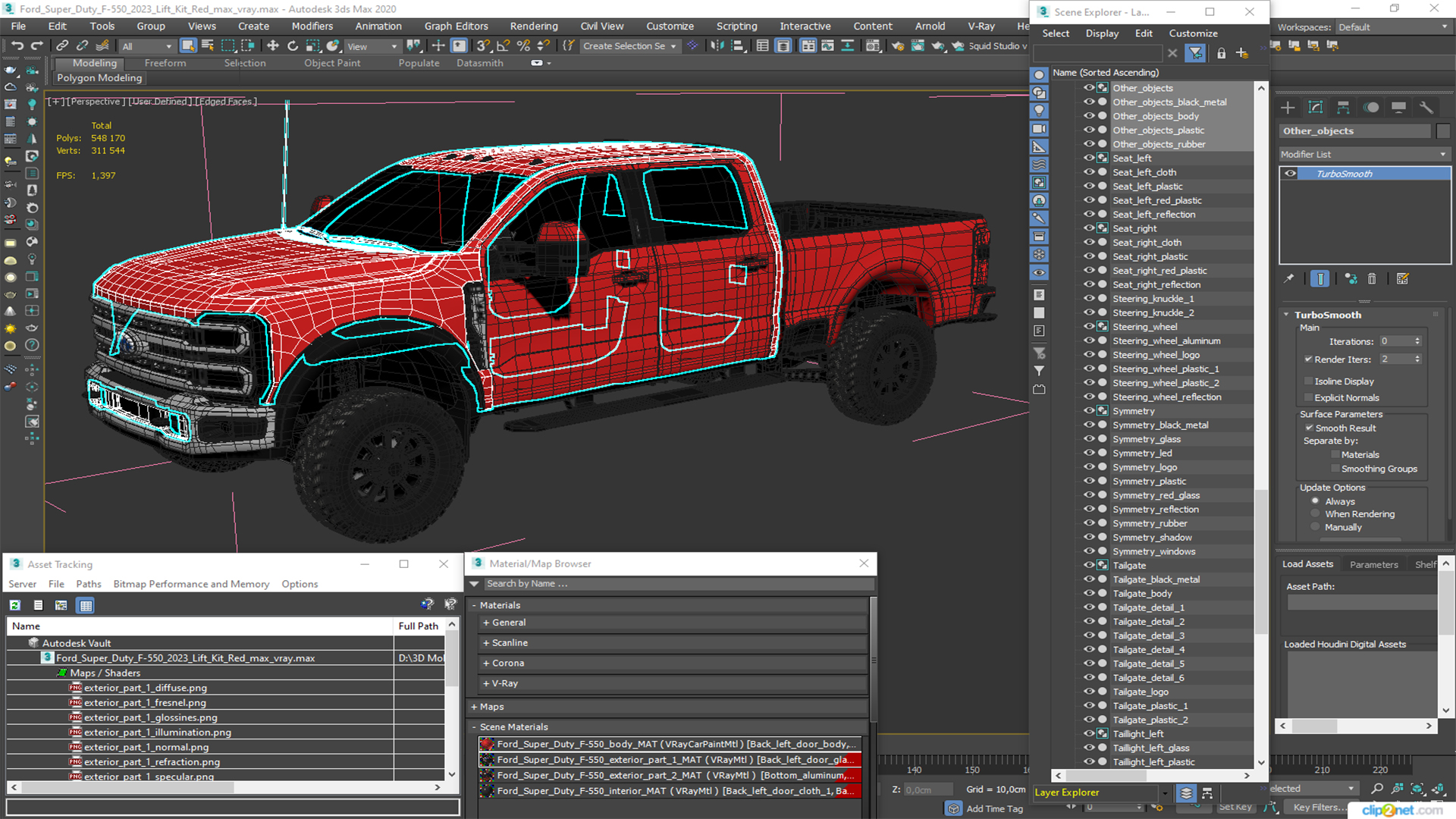The height and width of the screenshot is (819, 1456).
Task: Select table view icon in Asset Tracking
Action: (86, 605)
